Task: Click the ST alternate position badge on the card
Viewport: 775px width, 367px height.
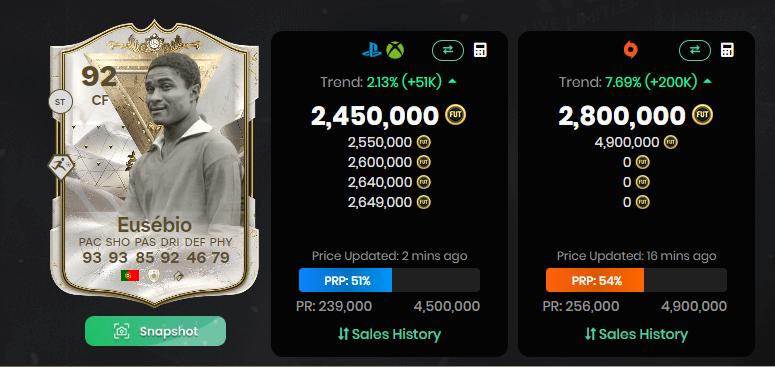Action: (x=61, y=102)
